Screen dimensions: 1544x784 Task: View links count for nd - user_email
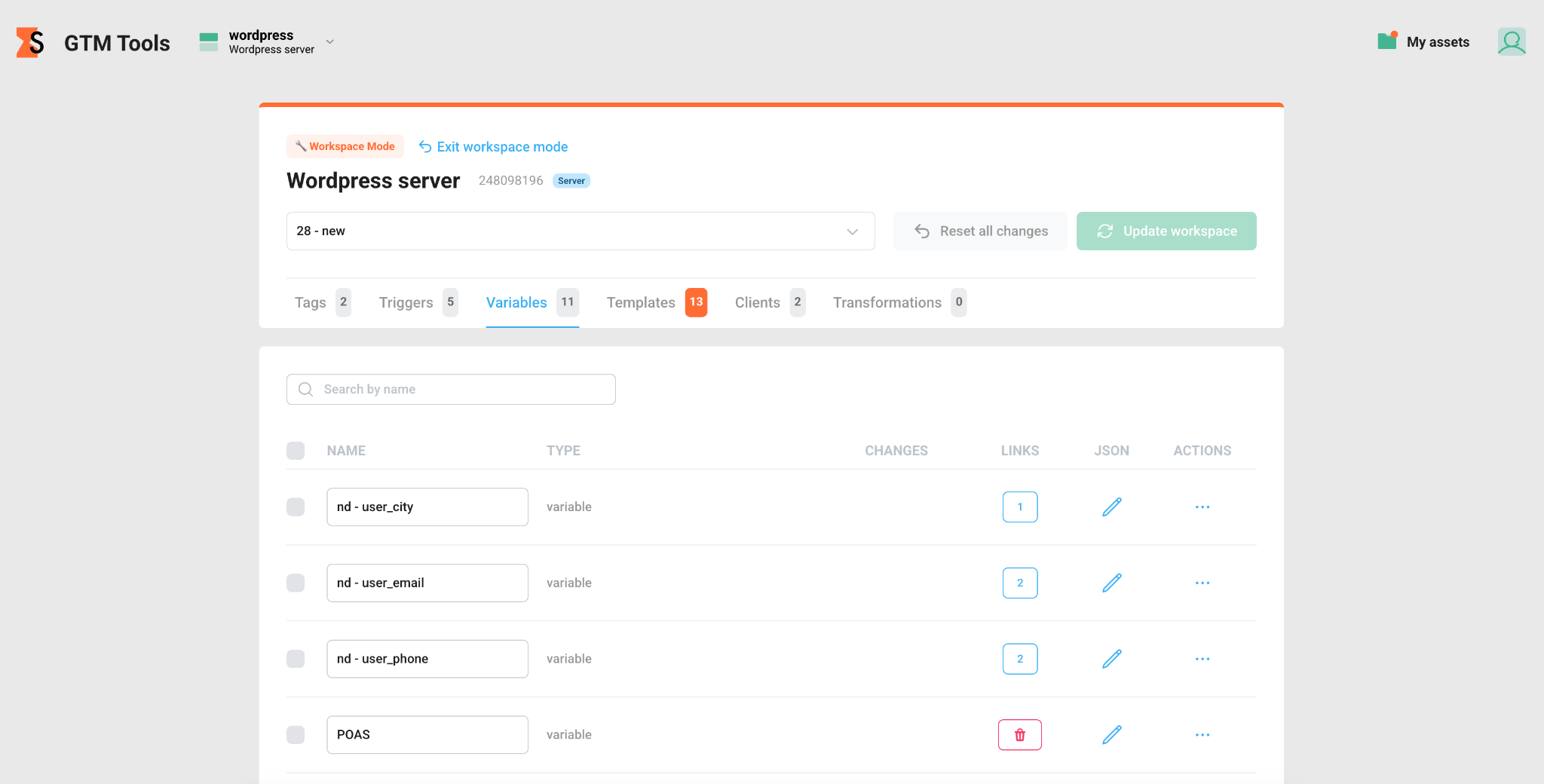tap(1020, 583)
